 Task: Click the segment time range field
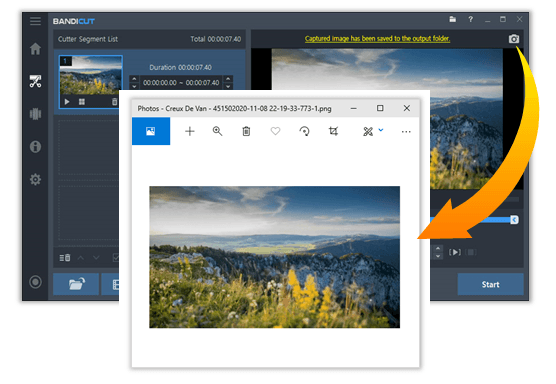click(181, 83)
